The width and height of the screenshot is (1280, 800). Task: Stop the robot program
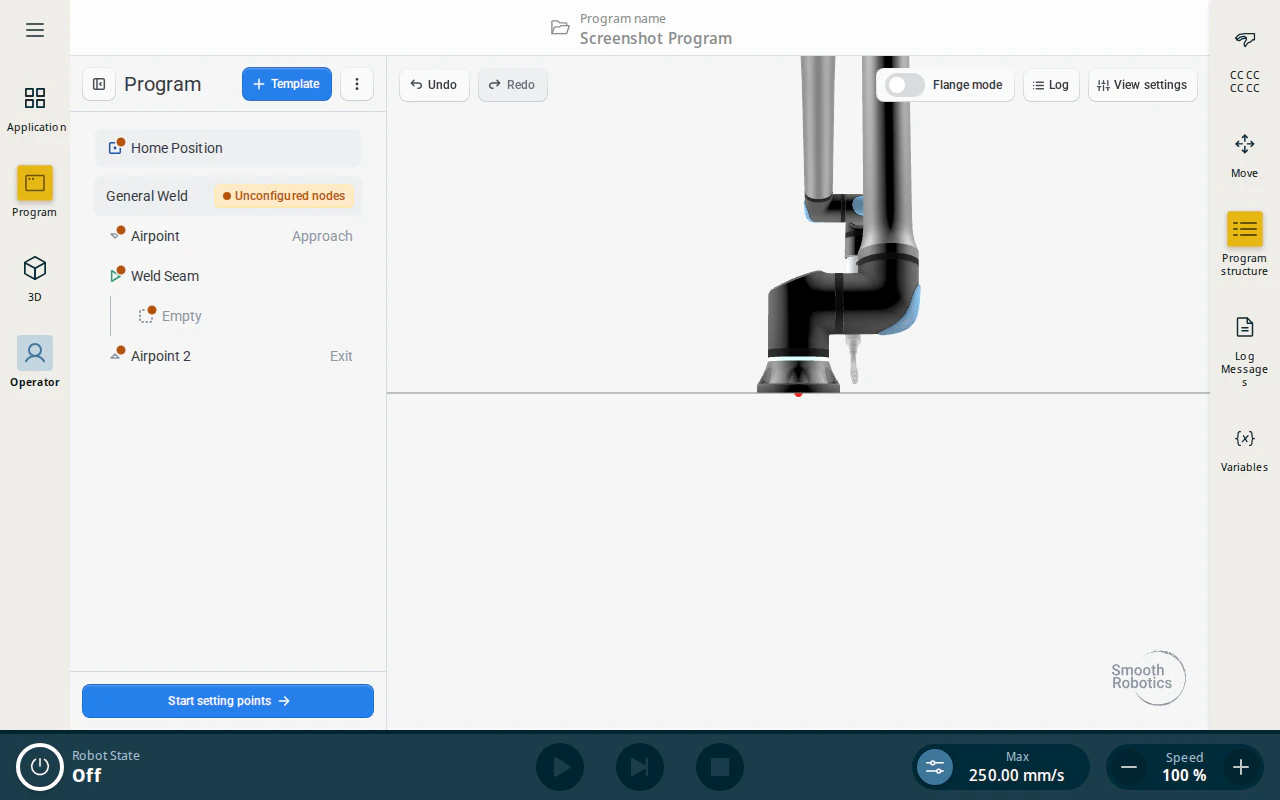[x=720, y=767]
